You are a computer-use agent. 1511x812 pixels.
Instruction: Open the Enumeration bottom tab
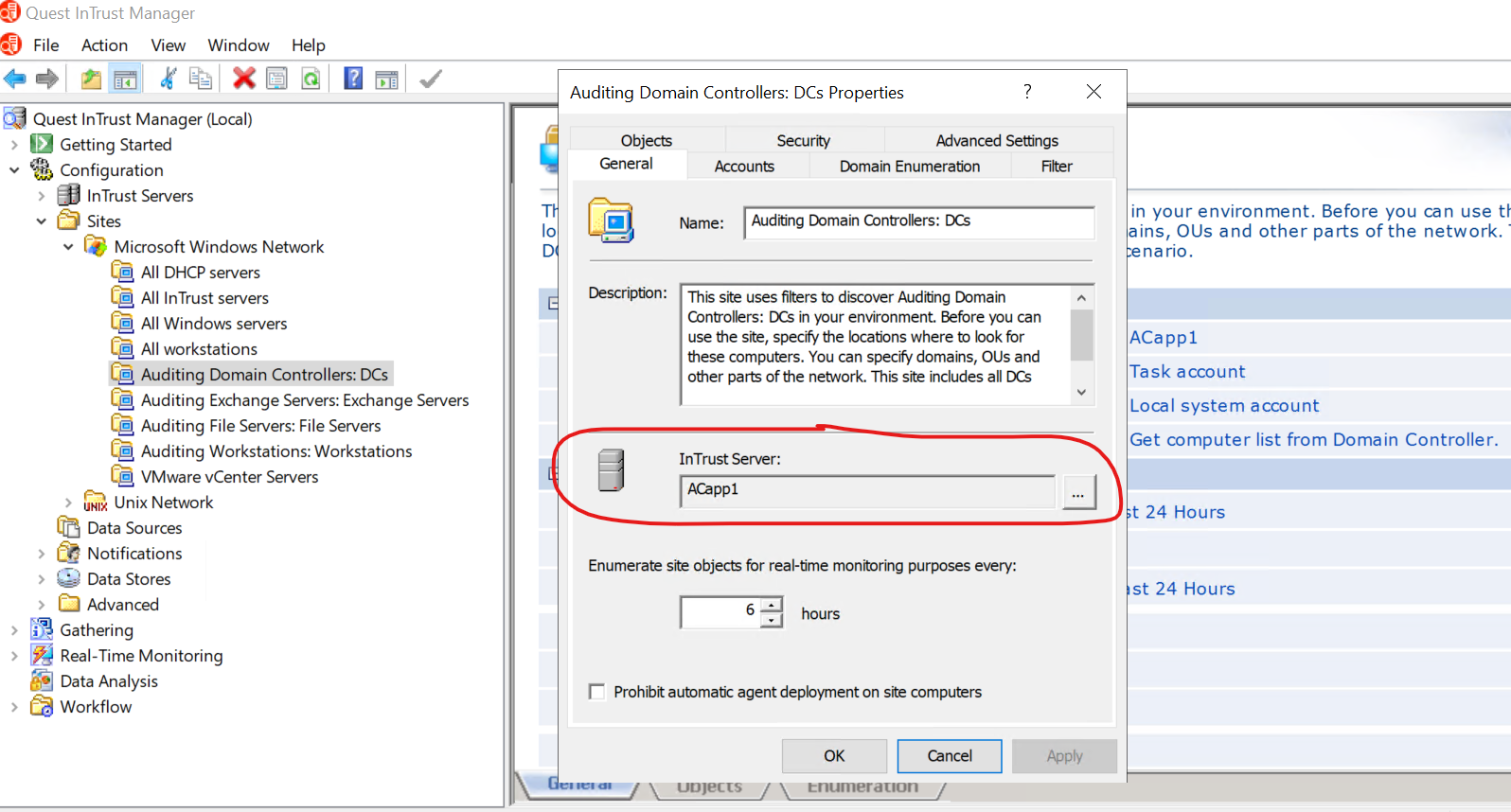click(862, 786)
